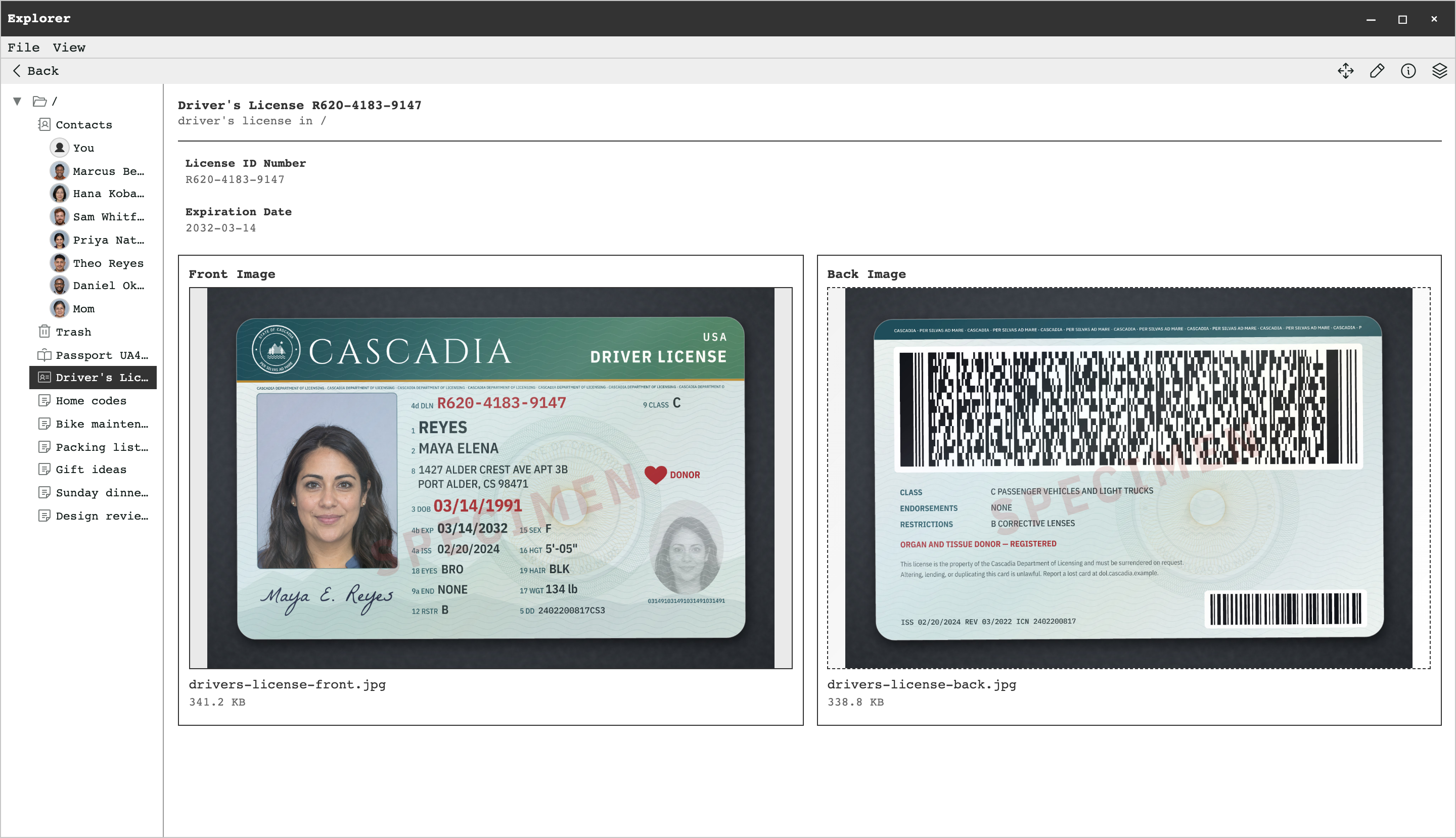Viewport: 1456px width, 838px height.
Task: Select the You contact
Action: [x=83, y=148]
